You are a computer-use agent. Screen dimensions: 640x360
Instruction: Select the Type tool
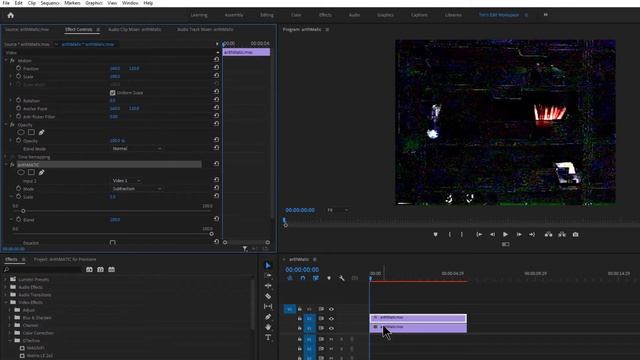point(268,337)
